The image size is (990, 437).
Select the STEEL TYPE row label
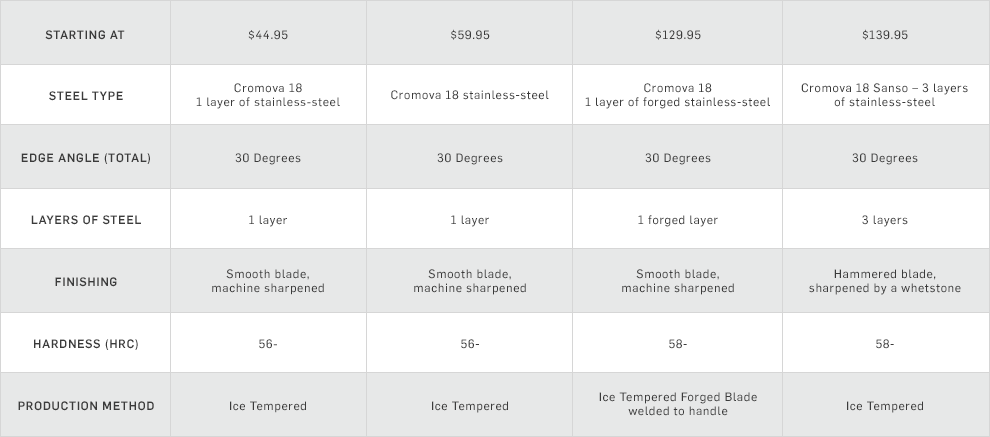[x=86, y=96]
